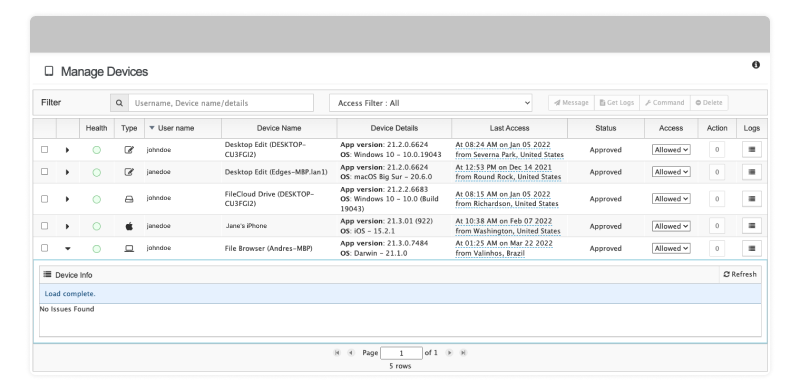The width and height of the screenshot is (800, 392).
Task: Click the Message button
Action: pyautogui.click(x=571, y=103)
